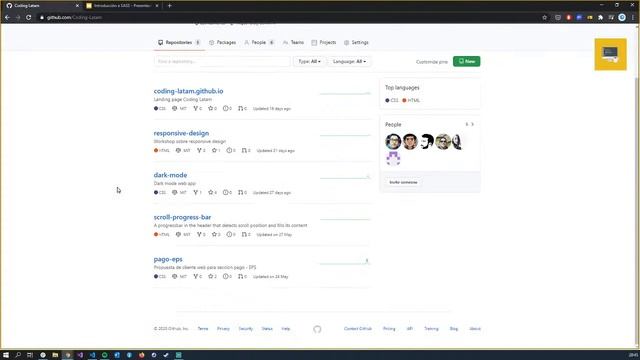Screen dimensions: 640x360
Task: Click pull requests icon of scroll-progress-bar repo
Action: click(244, 234)
